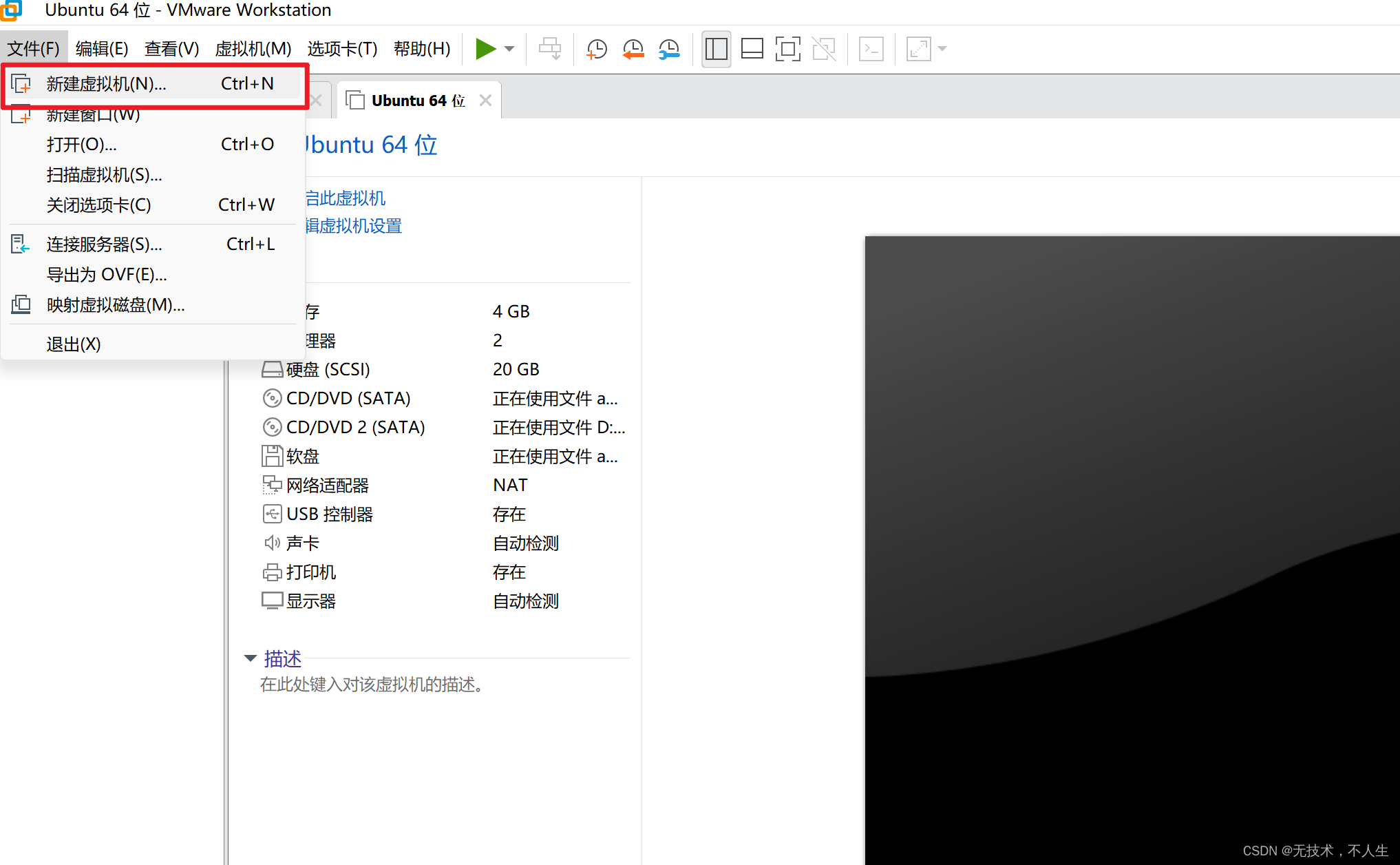The height and width of the screenshot is (865, 1400).
Task: Choose 导出为 OVF(E)... menu entry
Action: click(154, 275)
